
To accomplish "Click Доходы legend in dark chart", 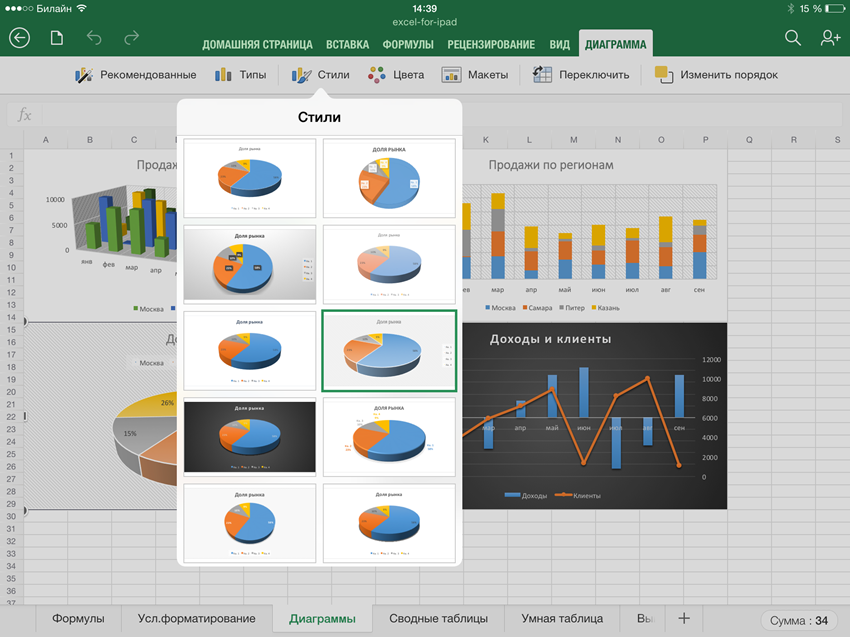I will [525, 496].
